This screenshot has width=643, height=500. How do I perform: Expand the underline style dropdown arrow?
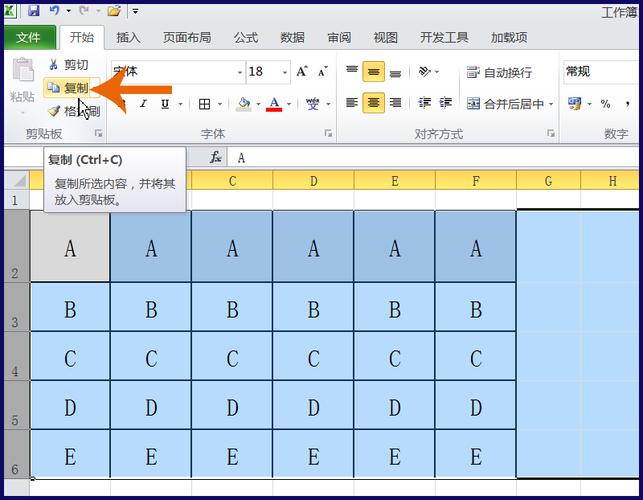click(180, 104)
